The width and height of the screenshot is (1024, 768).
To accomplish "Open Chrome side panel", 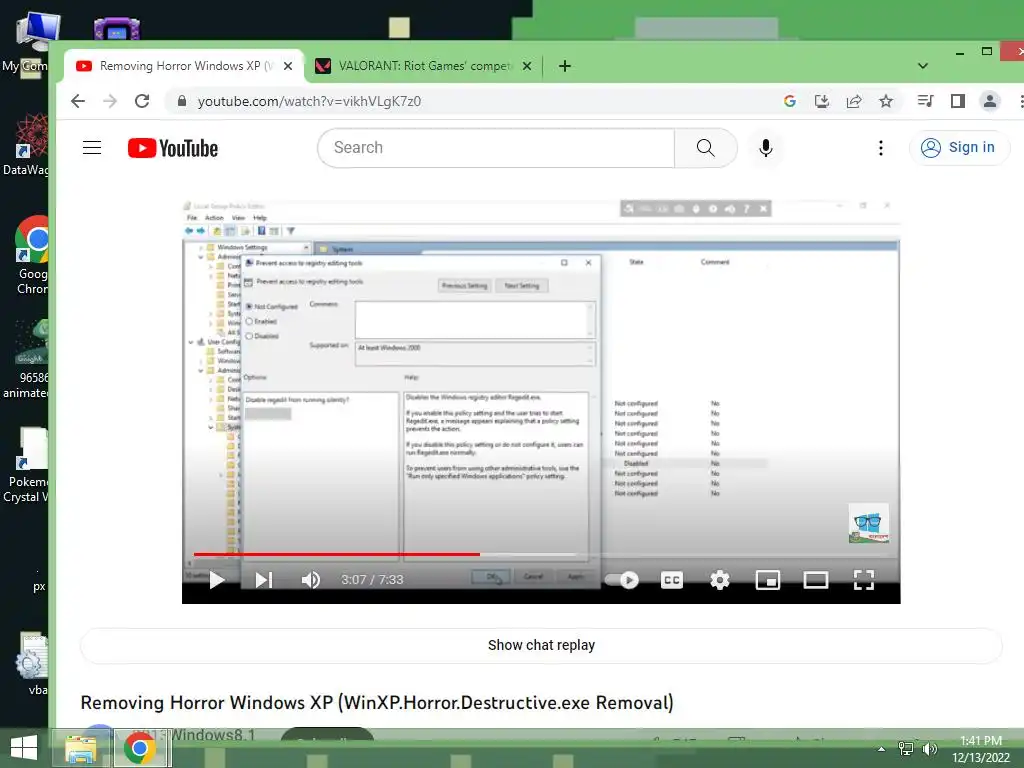I will pyautogui.click(x=957, y=101).
